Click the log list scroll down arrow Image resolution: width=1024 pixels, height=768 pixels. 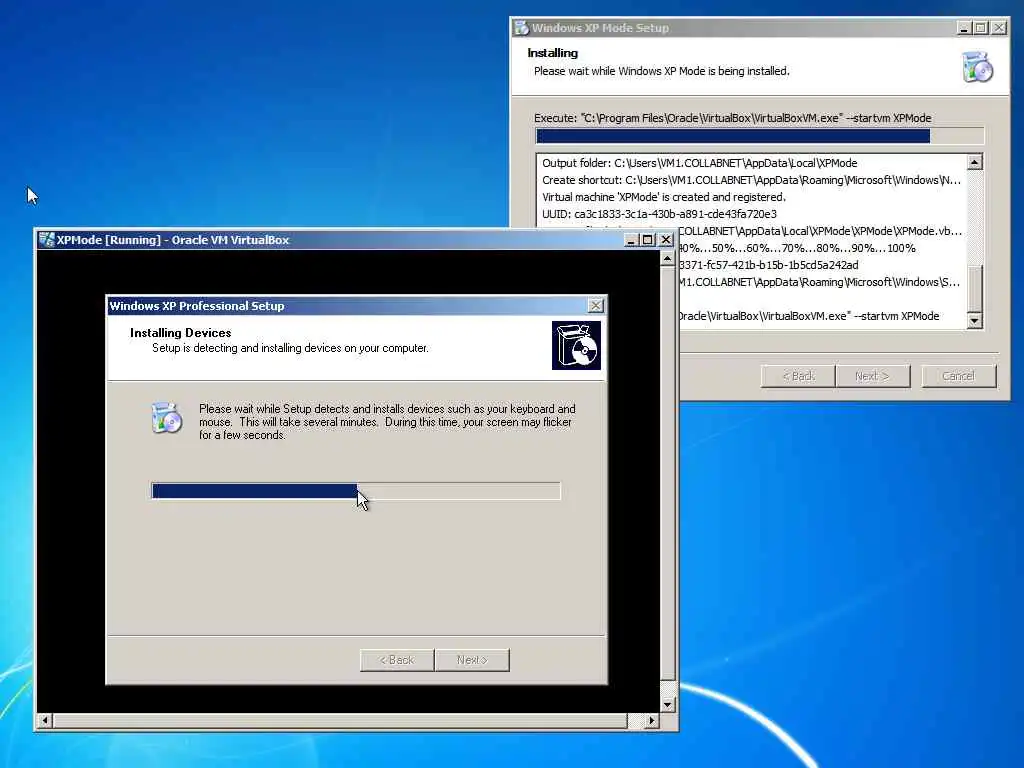pos(974,321)
